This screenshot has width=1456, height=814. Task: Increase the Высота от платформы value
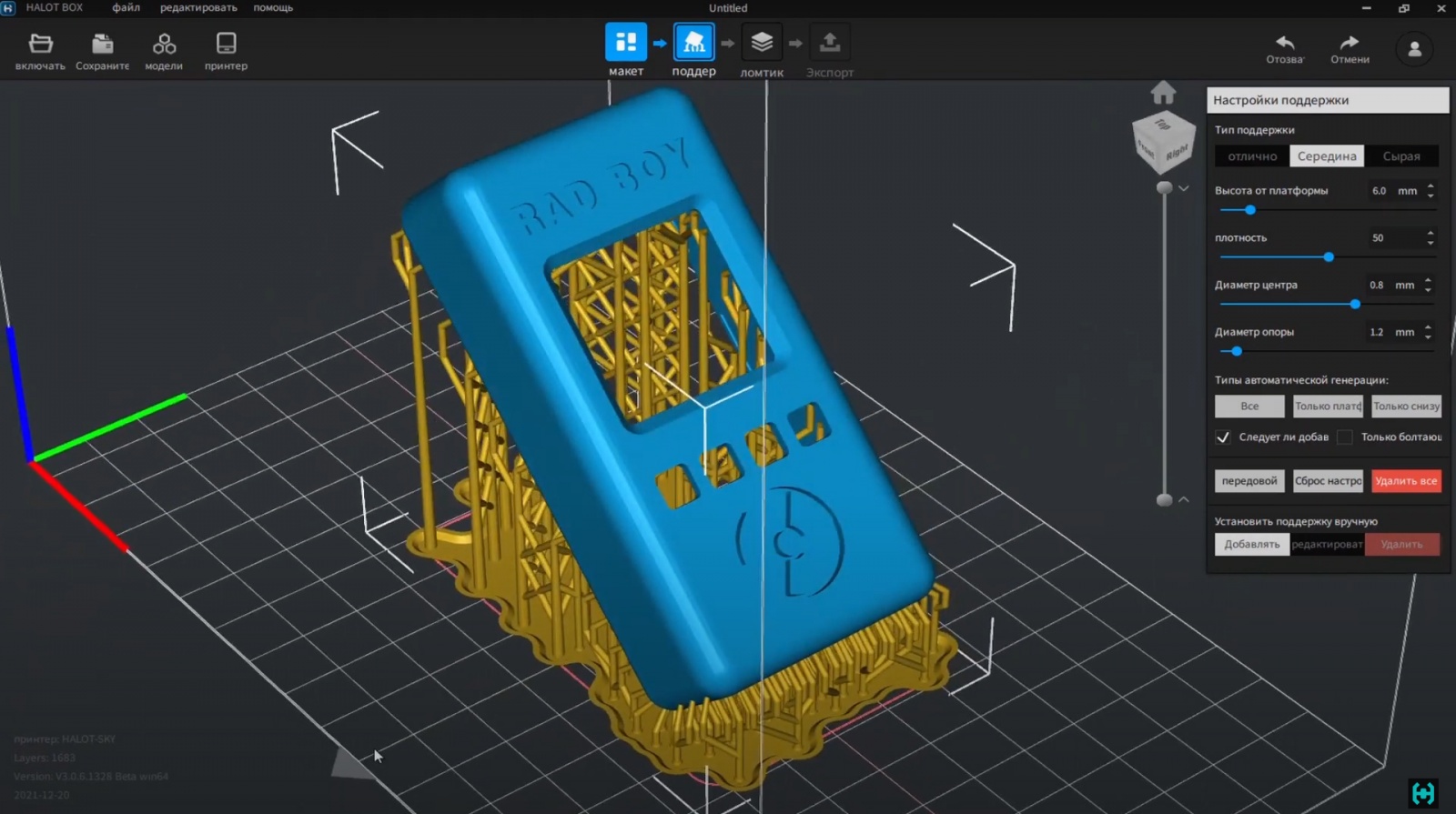[1431, 186]
